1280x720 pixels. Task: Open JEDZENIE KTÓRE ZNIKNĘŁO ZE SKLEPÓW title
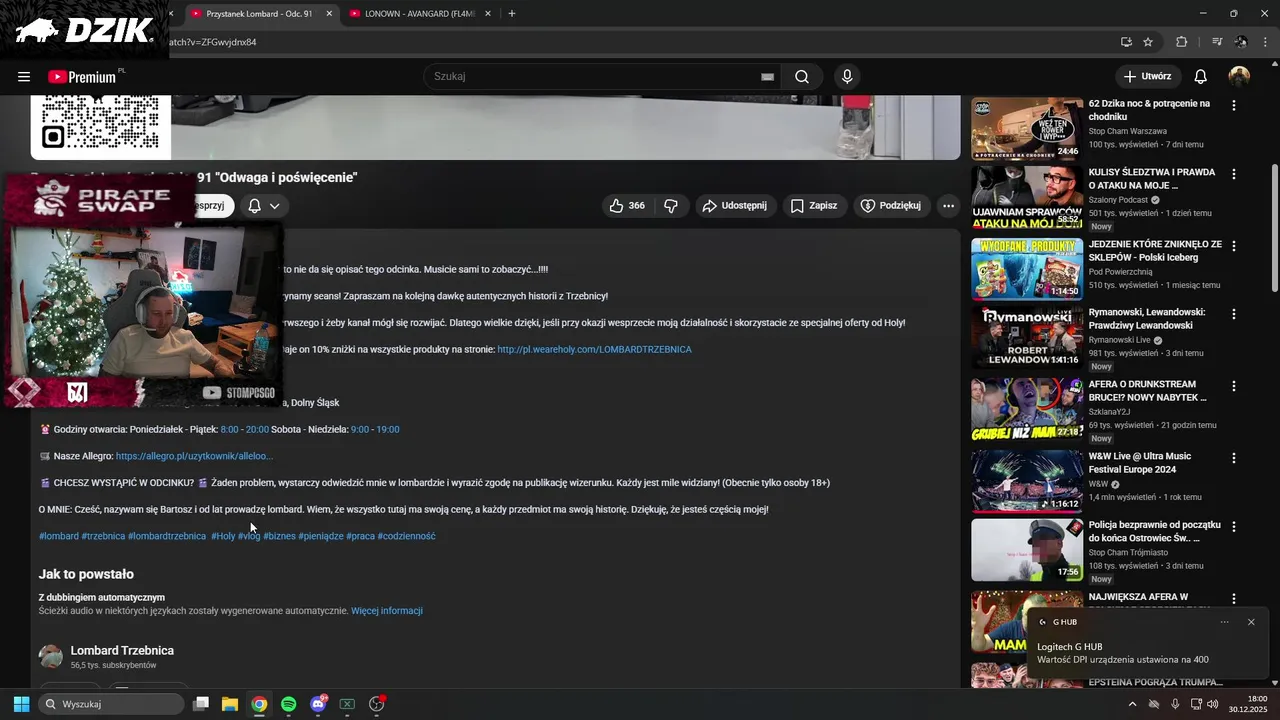coord(1155,251)
